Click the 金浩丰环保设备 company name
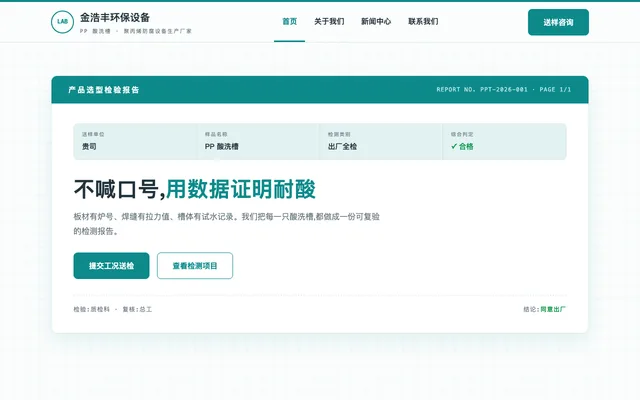 click(115, 18)
